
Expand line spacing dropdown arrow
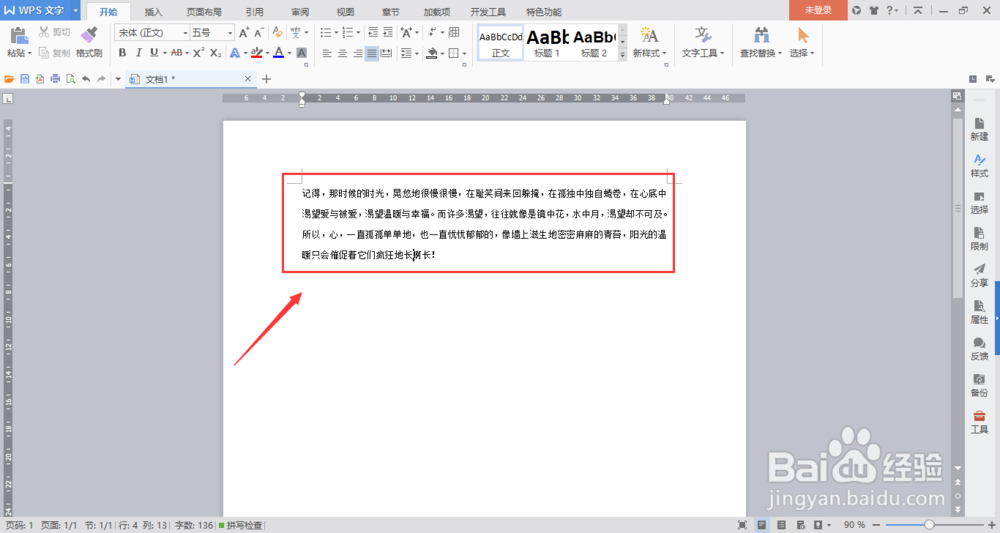tap(416, 54)
